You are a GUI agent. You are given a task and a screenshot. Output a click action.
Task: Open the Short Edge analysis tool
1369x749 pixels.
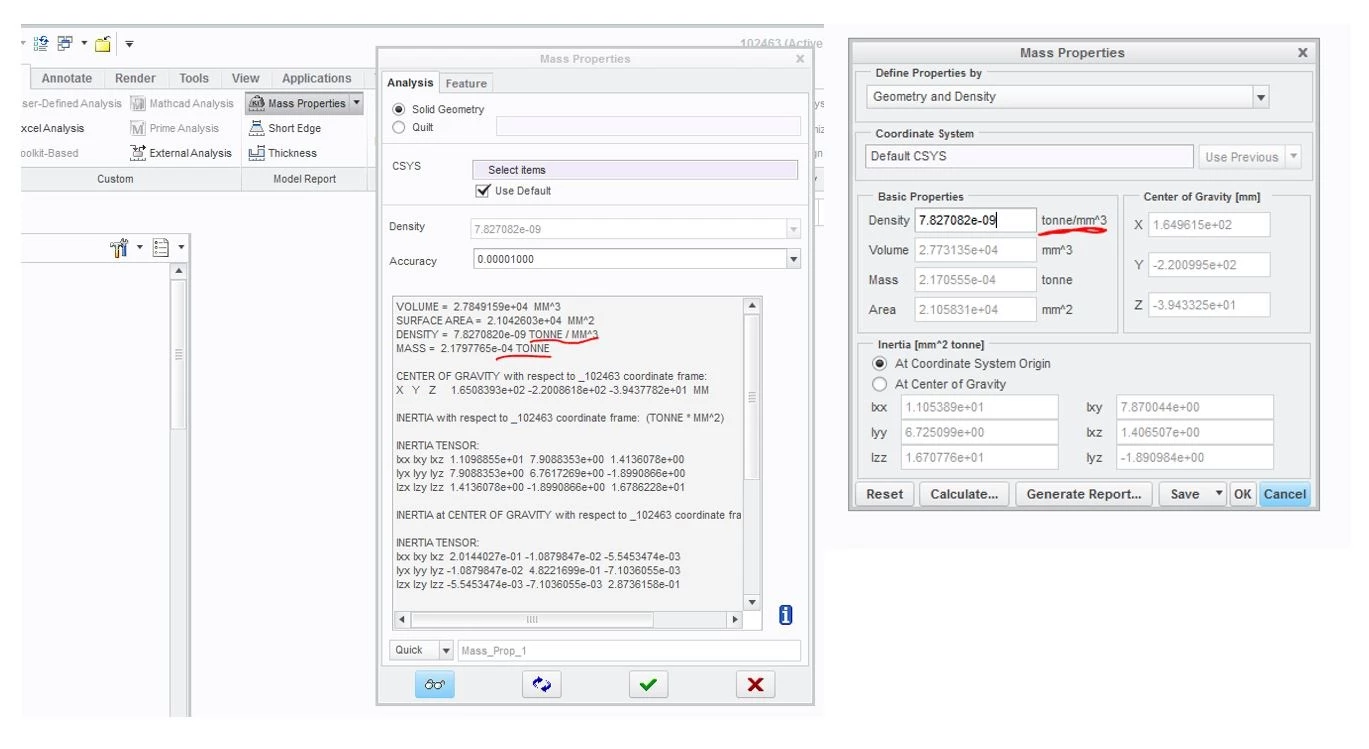[x=283, y=128]
